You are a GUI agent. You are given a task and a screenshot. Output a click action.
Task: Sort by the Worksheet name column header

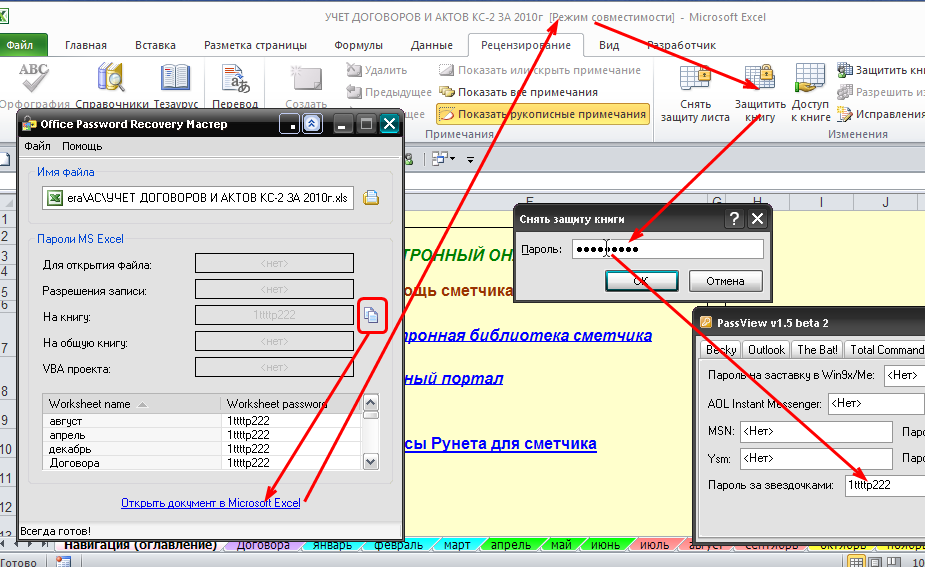[132, 404]
